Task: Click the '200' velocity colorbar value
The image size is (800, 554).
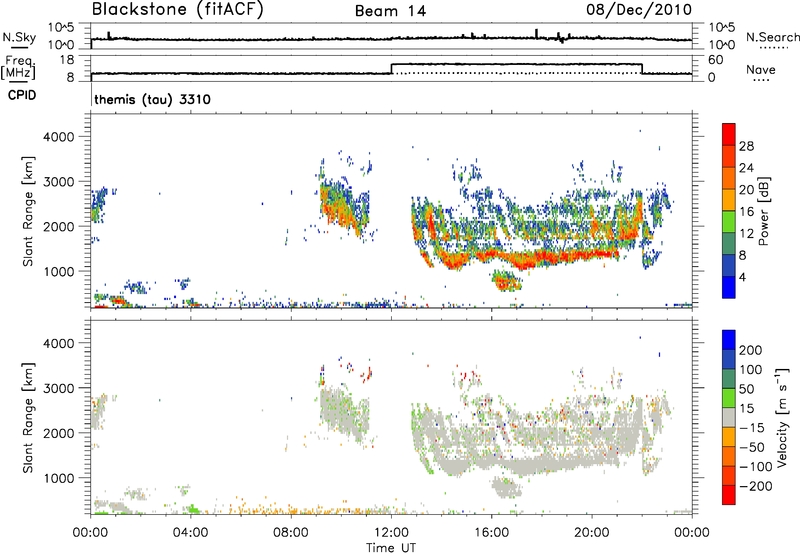Action: [x=751, y=350]
